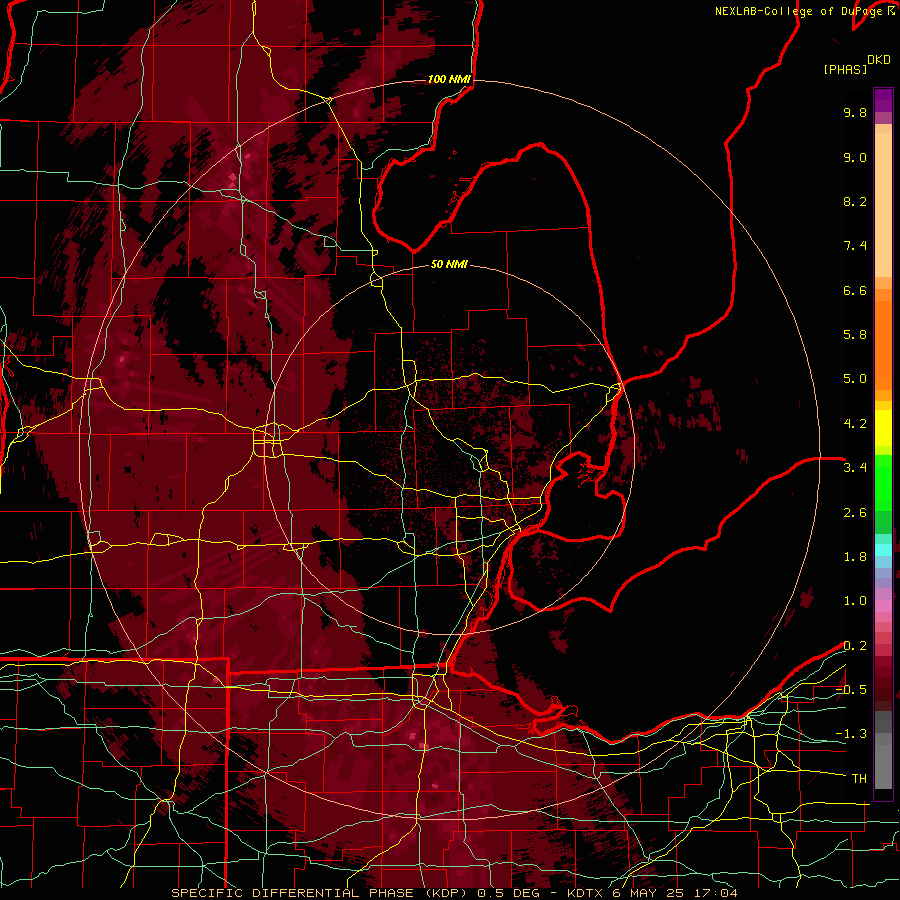Click the 8.2 scale value
This screenshot has width=900, height=900.
[855, 201]
